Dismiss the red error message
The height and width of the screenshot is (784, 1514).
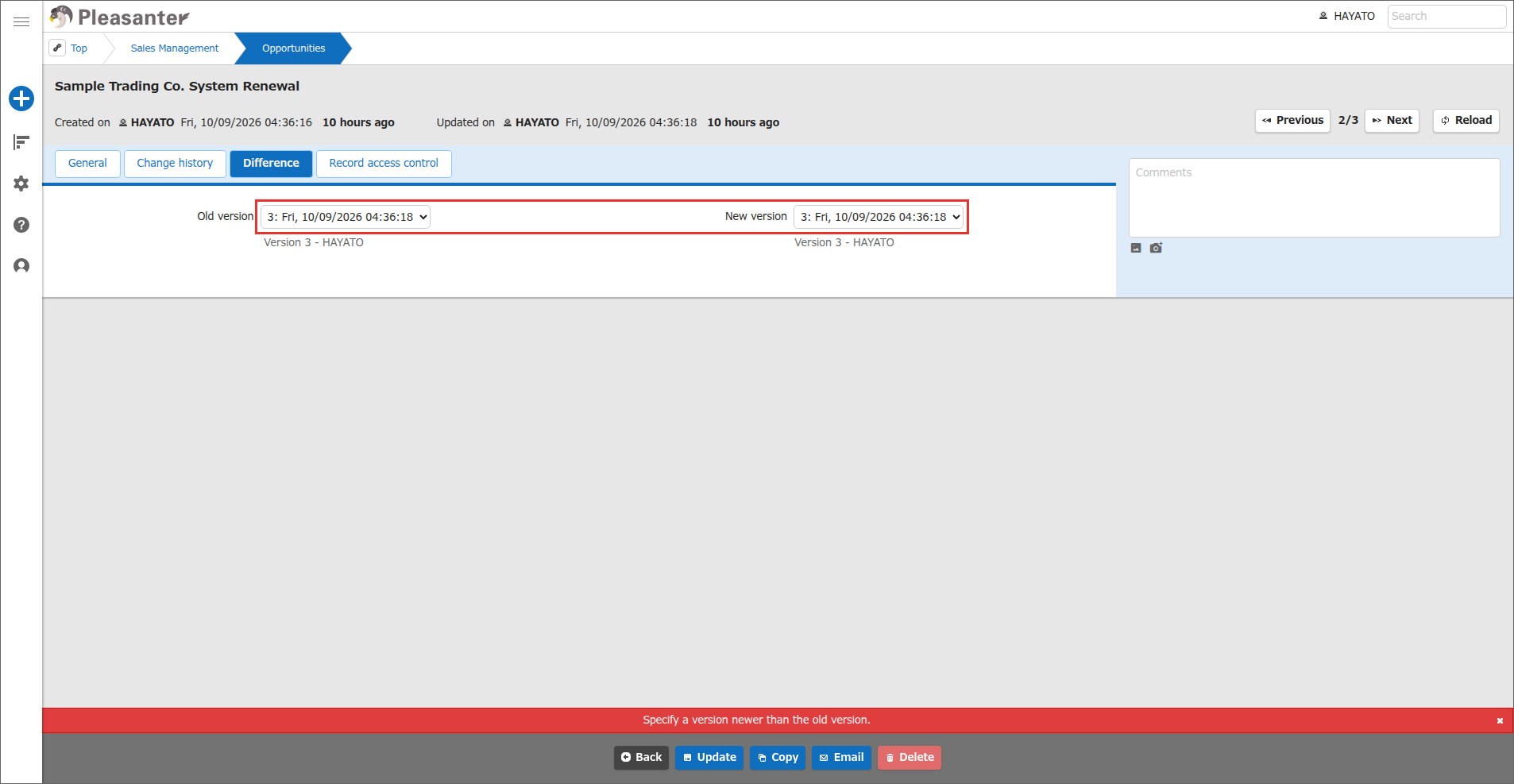click(1500, 720)
